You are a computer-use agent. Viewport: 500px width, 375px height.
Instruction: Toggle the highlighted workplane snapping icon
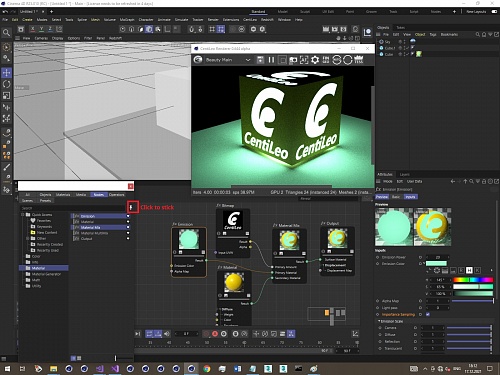point(221,29)
